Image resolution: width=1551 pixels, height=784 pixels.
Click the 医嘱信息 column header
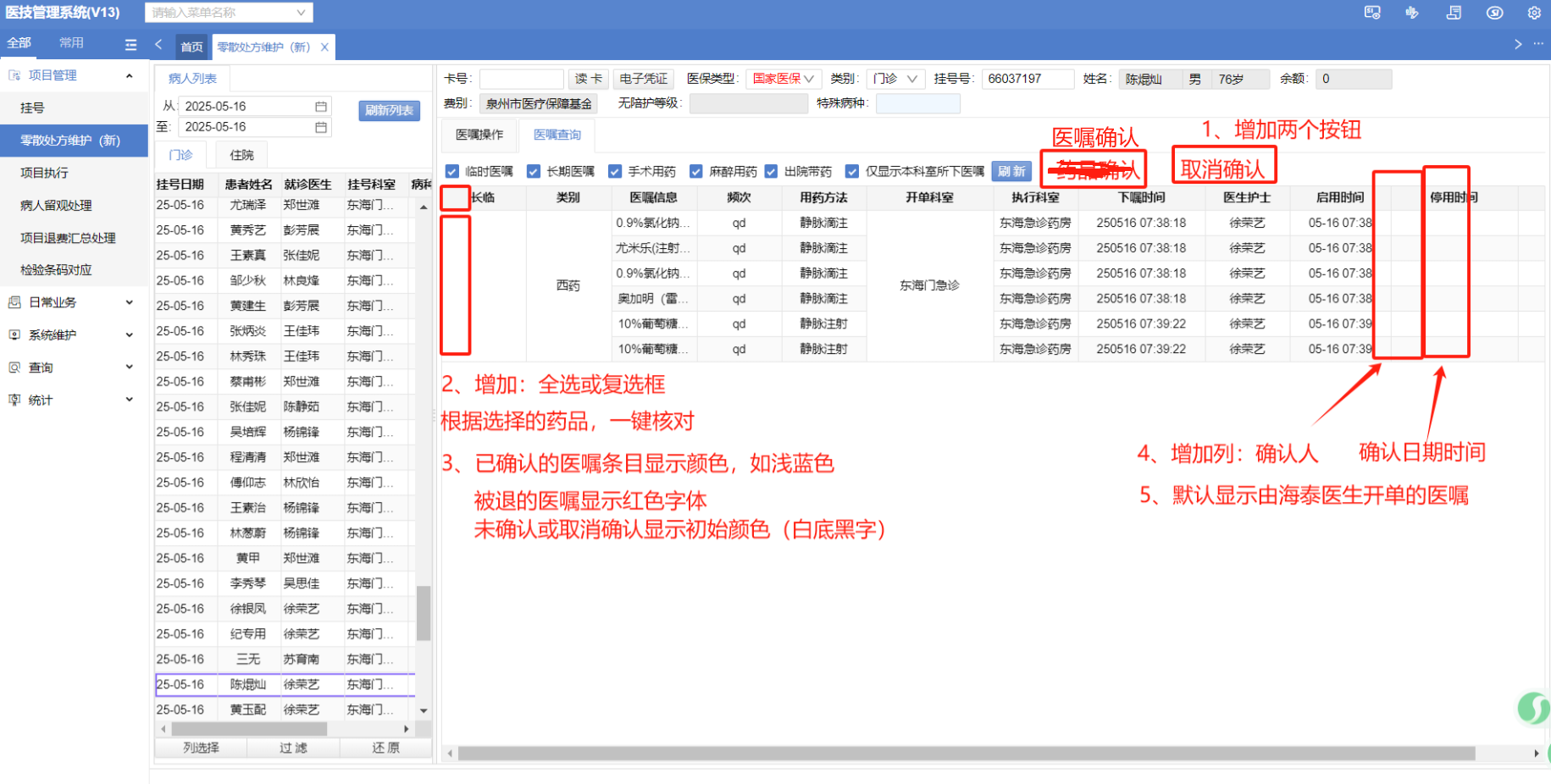click(654, 197)
